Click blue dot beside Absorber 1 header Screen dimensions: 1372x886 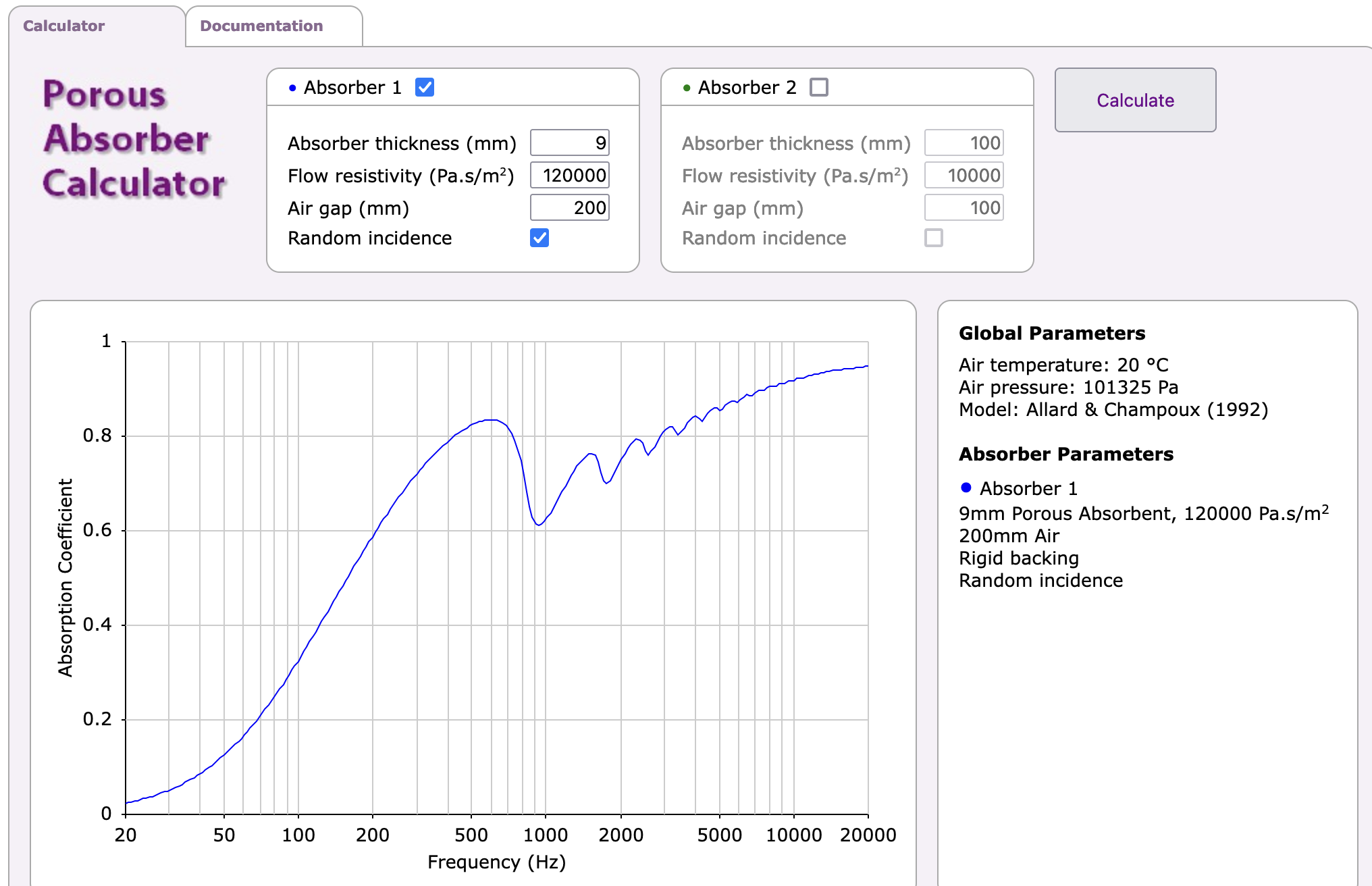[292, 88]
